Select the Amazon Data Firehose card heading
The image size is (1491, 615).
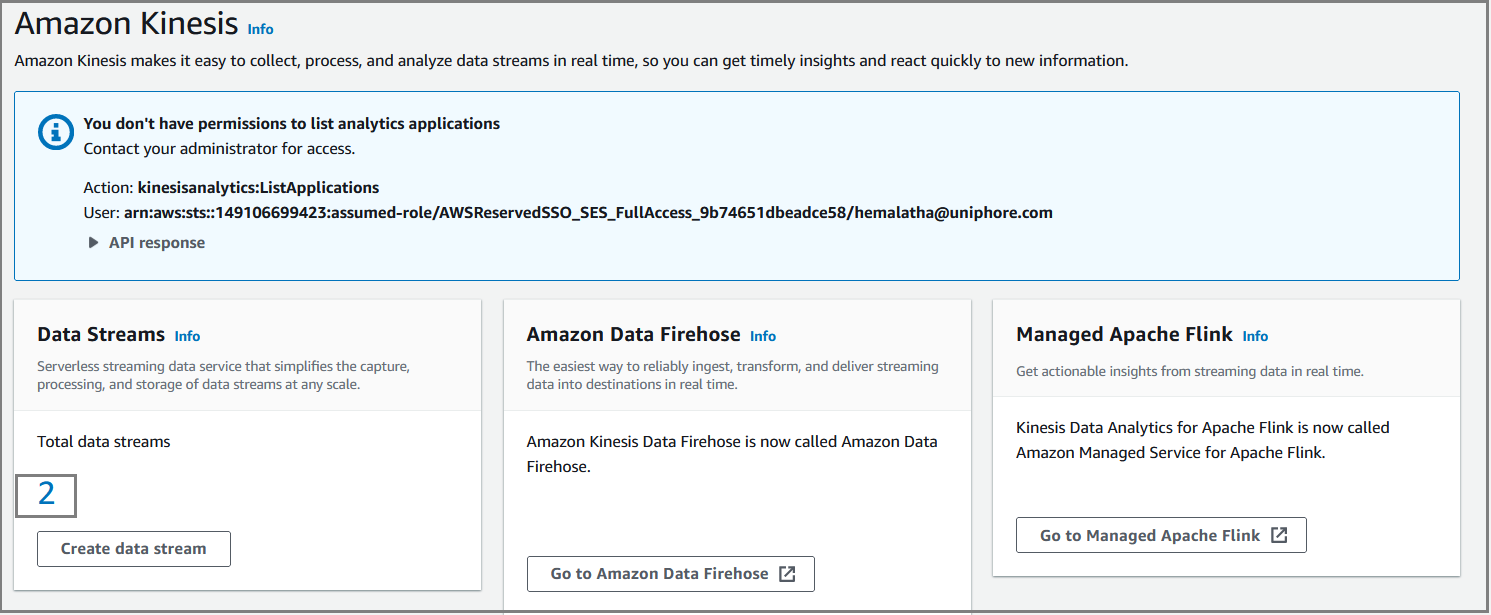[x=634, y=335]
